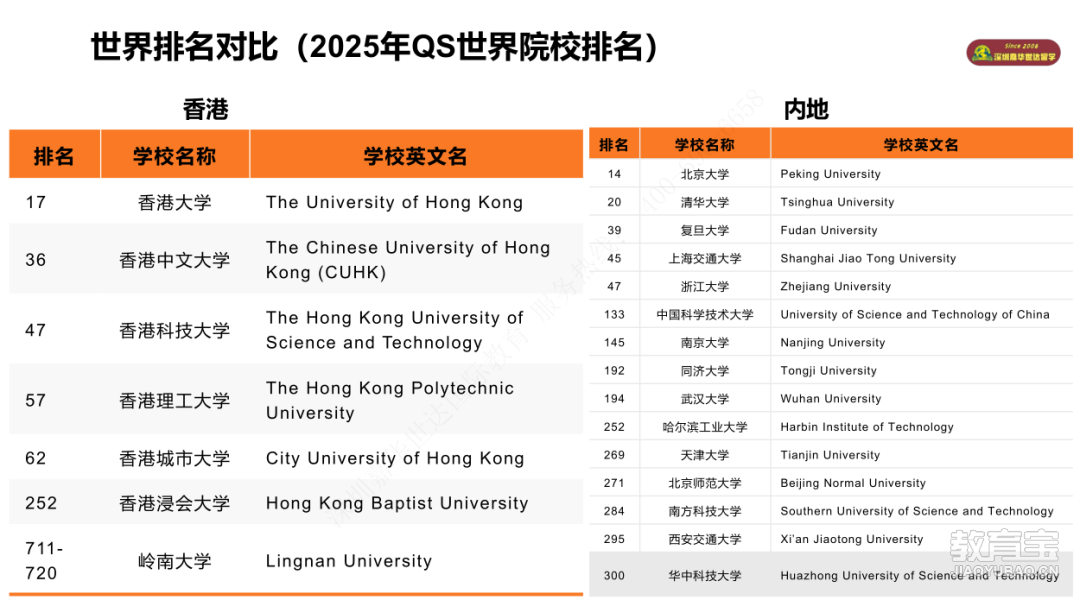Viewport: 1080px width, 600px height.
Task: Click City University of Hong Kong
Action: coord(395,458)
